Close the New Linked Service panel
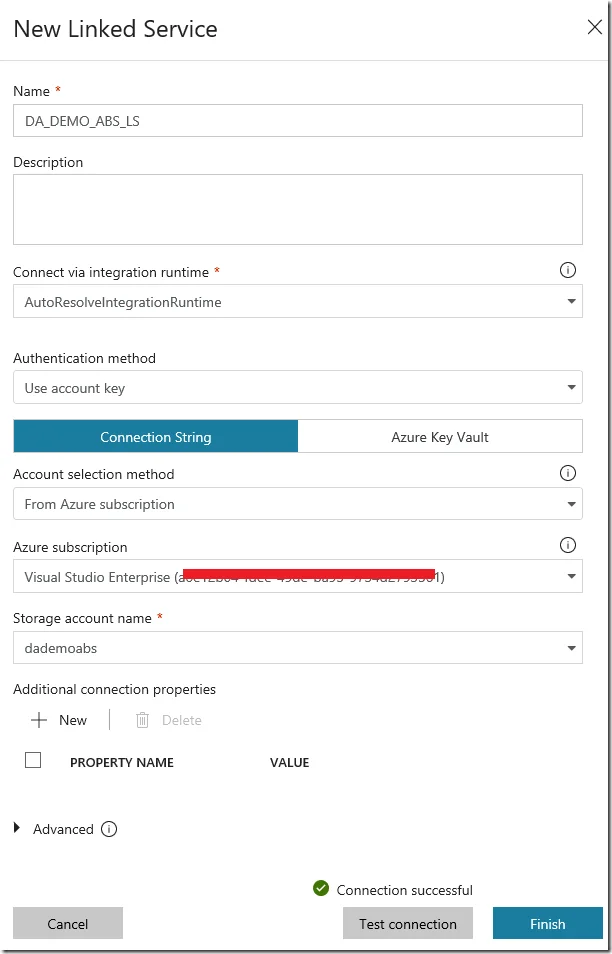The image size is (612, 954). [x=594, y=28]
